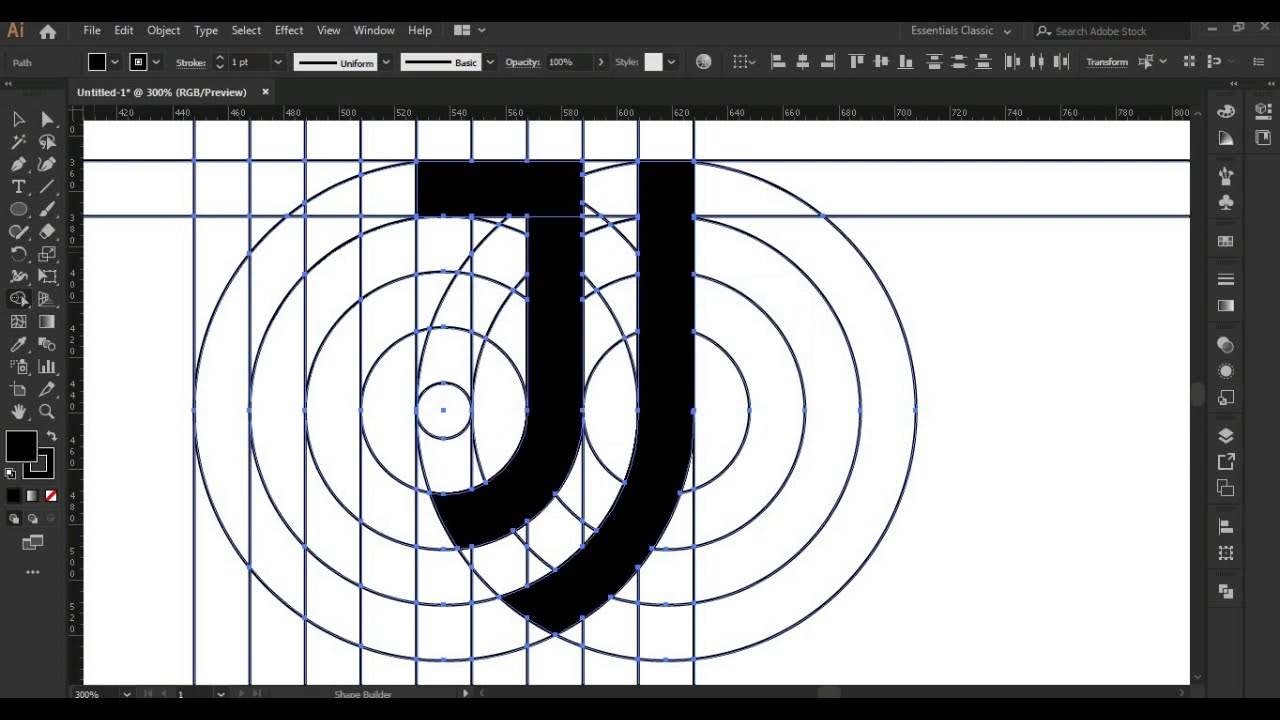
Task: Open the Edit menu
Action: pyautogui.click(x=124, y=31)
